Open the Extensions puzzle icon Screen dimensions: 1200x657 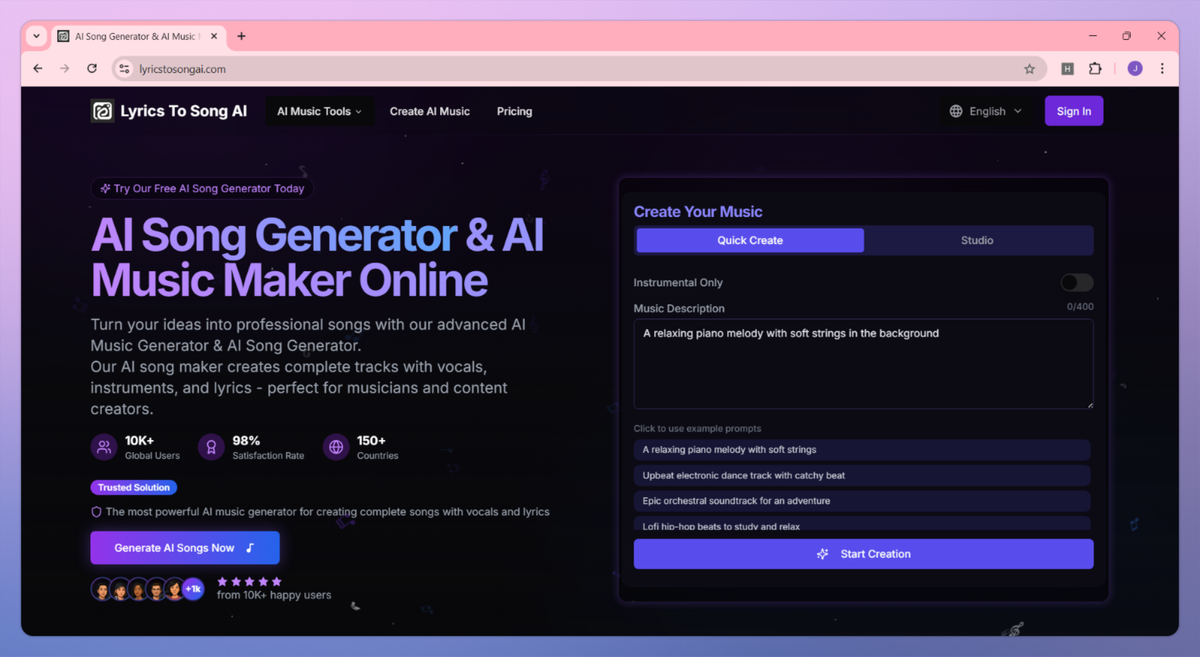(x=1095, y=69)
